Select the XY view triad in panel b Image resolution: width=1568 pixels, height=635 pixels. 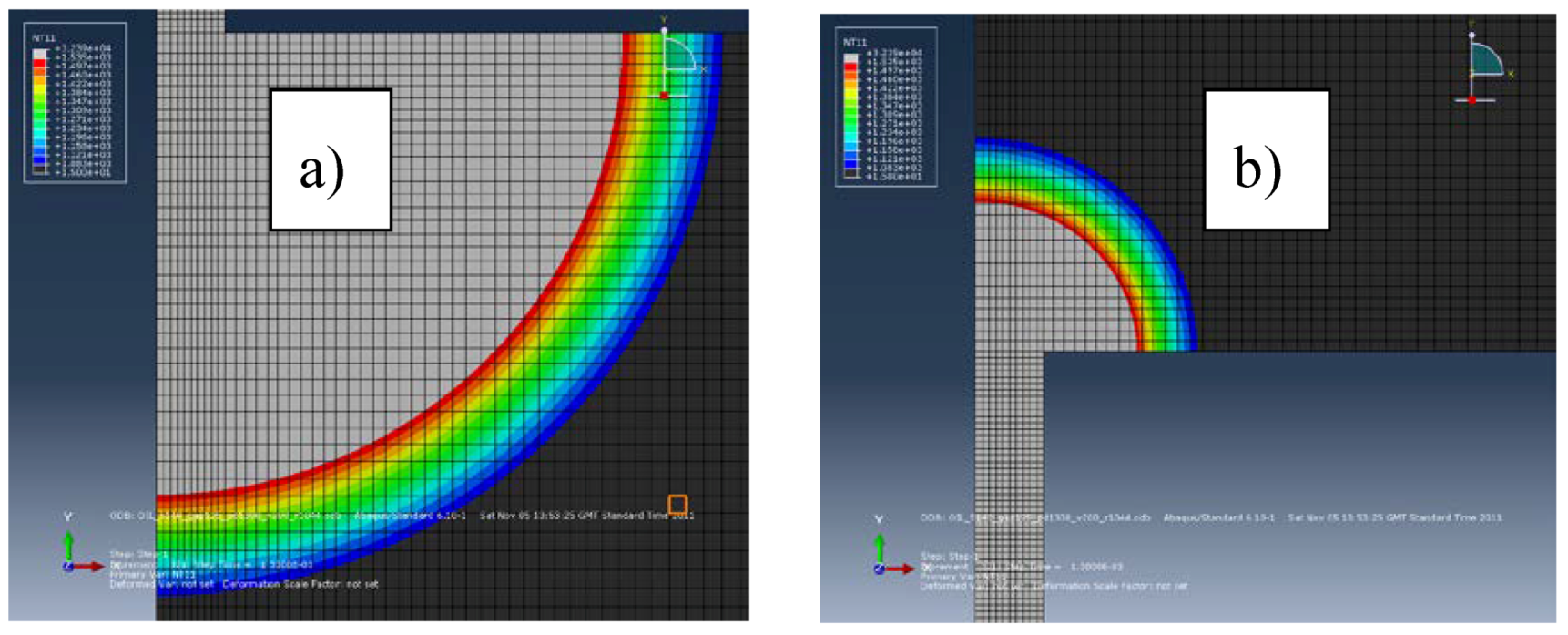tap(895, 544)
